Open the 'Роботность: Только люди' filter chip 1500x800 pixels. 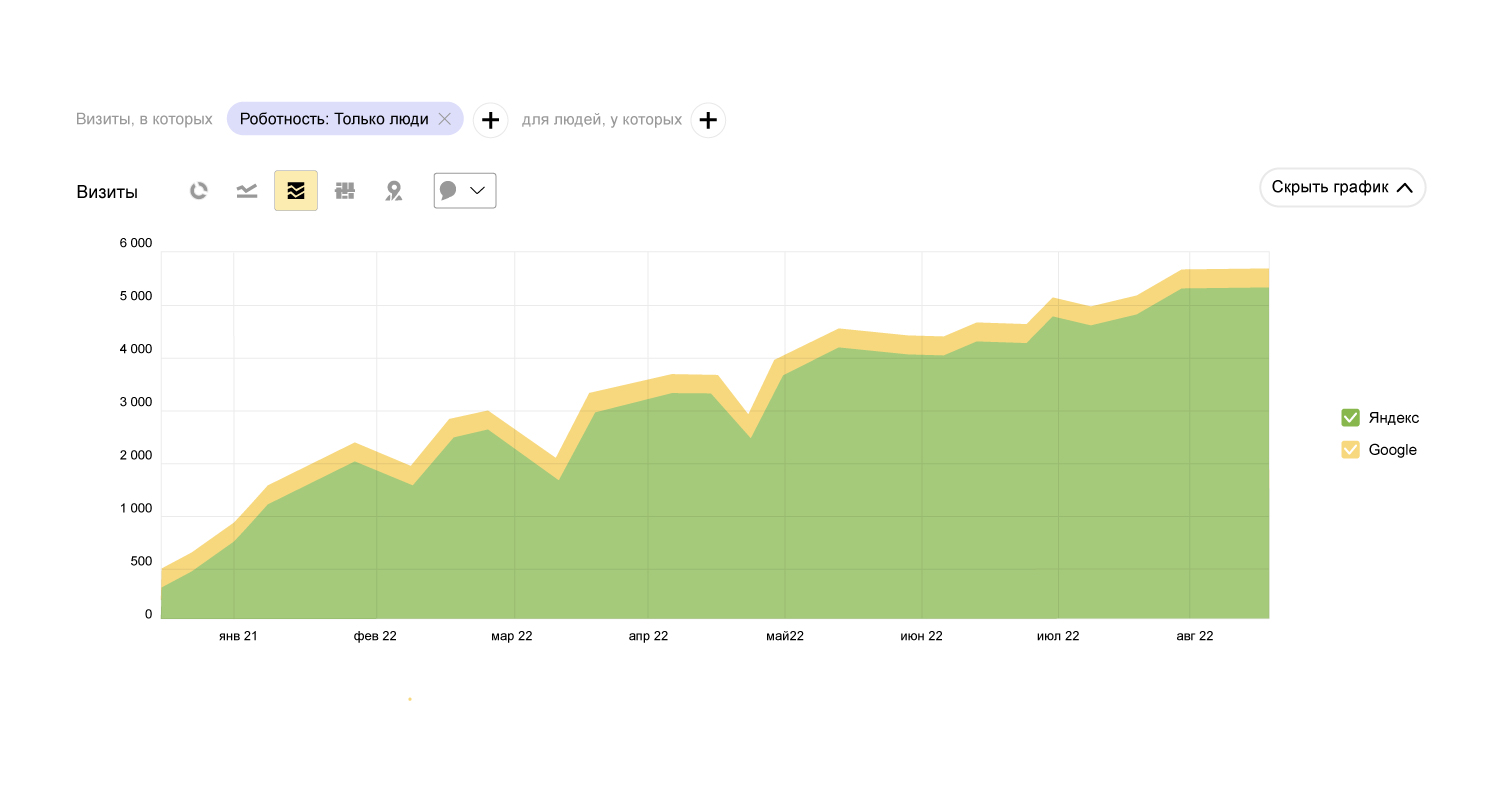pos(334,119)
